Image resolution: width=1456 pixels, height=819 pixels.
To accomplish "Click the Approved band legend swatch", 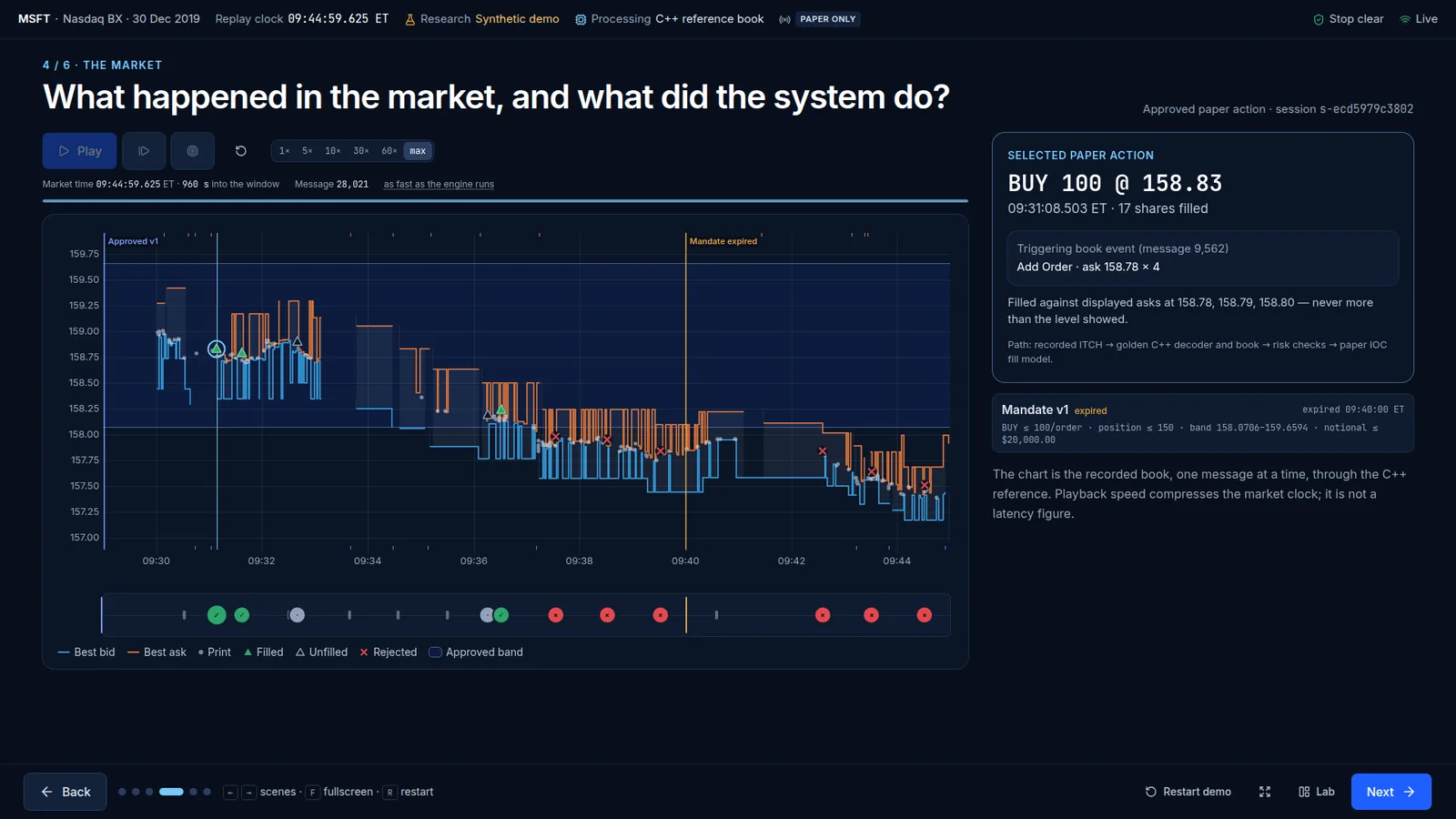I will [435, 652].
